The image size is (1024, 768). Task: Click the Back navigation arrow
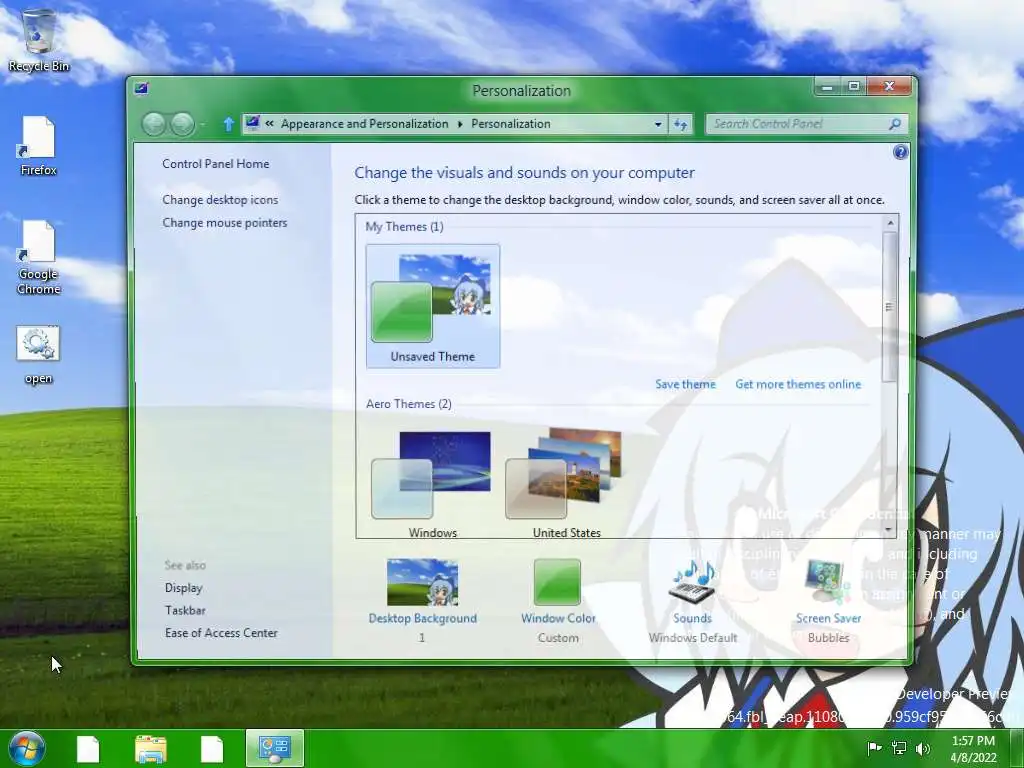click(154, 124)
